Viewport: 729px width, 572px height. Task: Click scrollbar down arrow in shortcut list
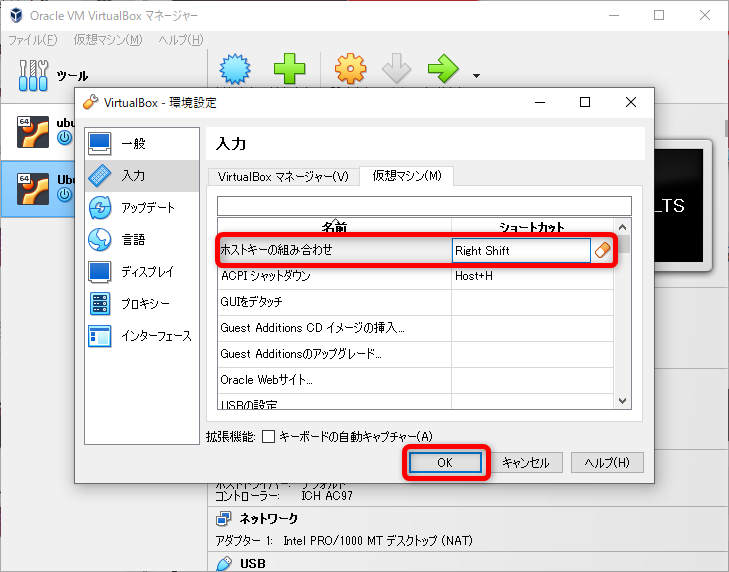click(623, 401)
